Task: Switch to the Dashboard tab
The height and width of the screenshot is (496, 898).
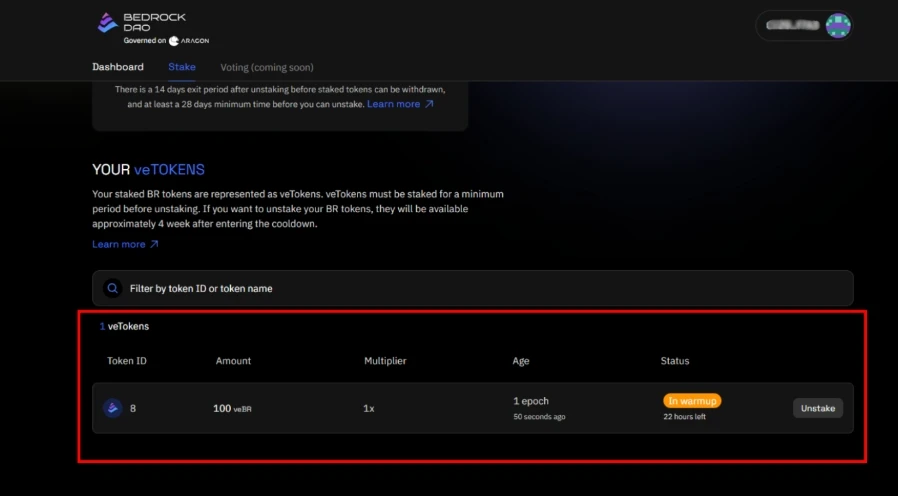Action: point(118,67)
